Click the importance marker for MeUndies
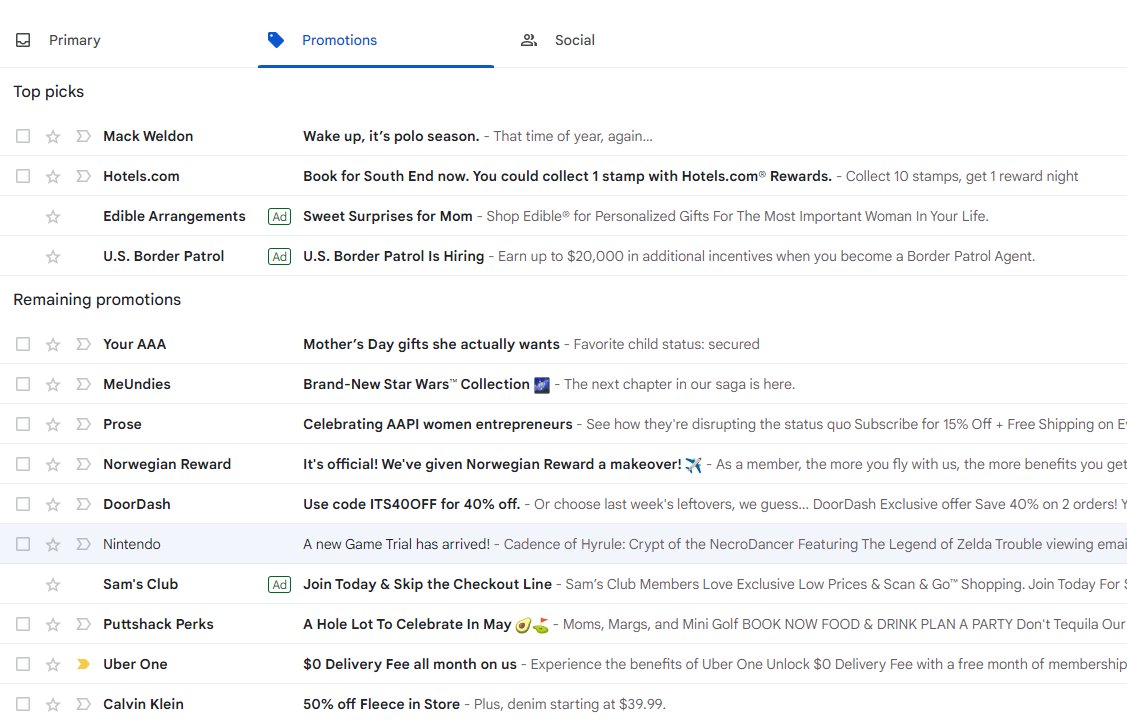 pyautogui.click(x=82, y=384)
